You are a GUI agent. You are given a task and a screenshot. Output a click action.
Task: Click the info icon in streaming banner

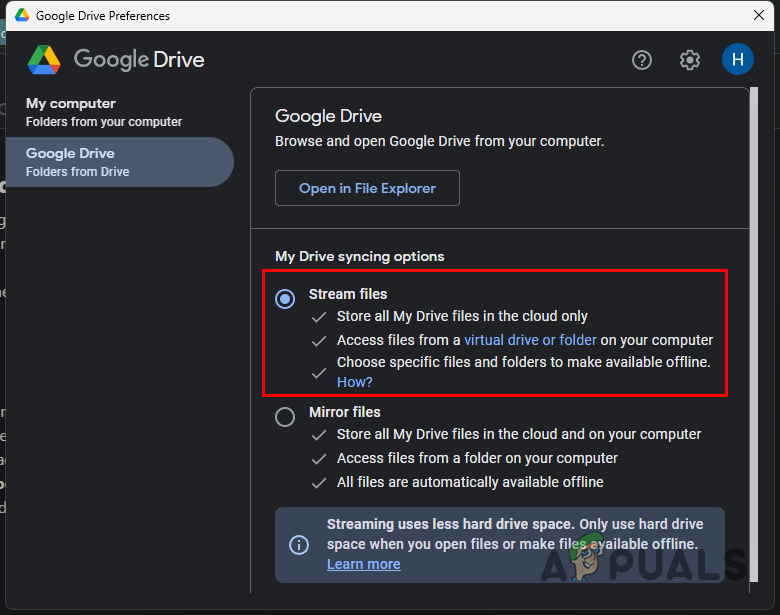click(x=299, y=545)
